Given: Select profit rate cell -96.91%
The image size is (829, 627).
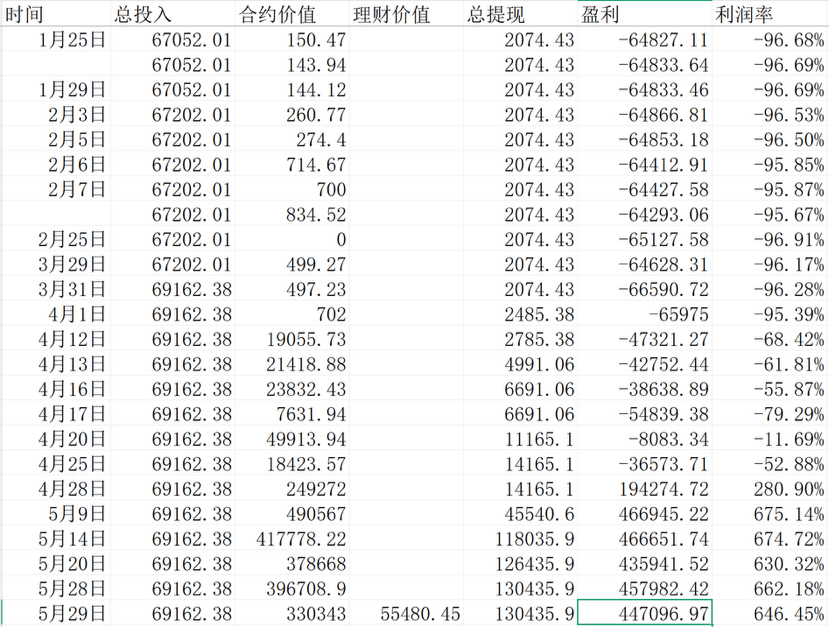Looking at the screenshot, I should point(770,239).
